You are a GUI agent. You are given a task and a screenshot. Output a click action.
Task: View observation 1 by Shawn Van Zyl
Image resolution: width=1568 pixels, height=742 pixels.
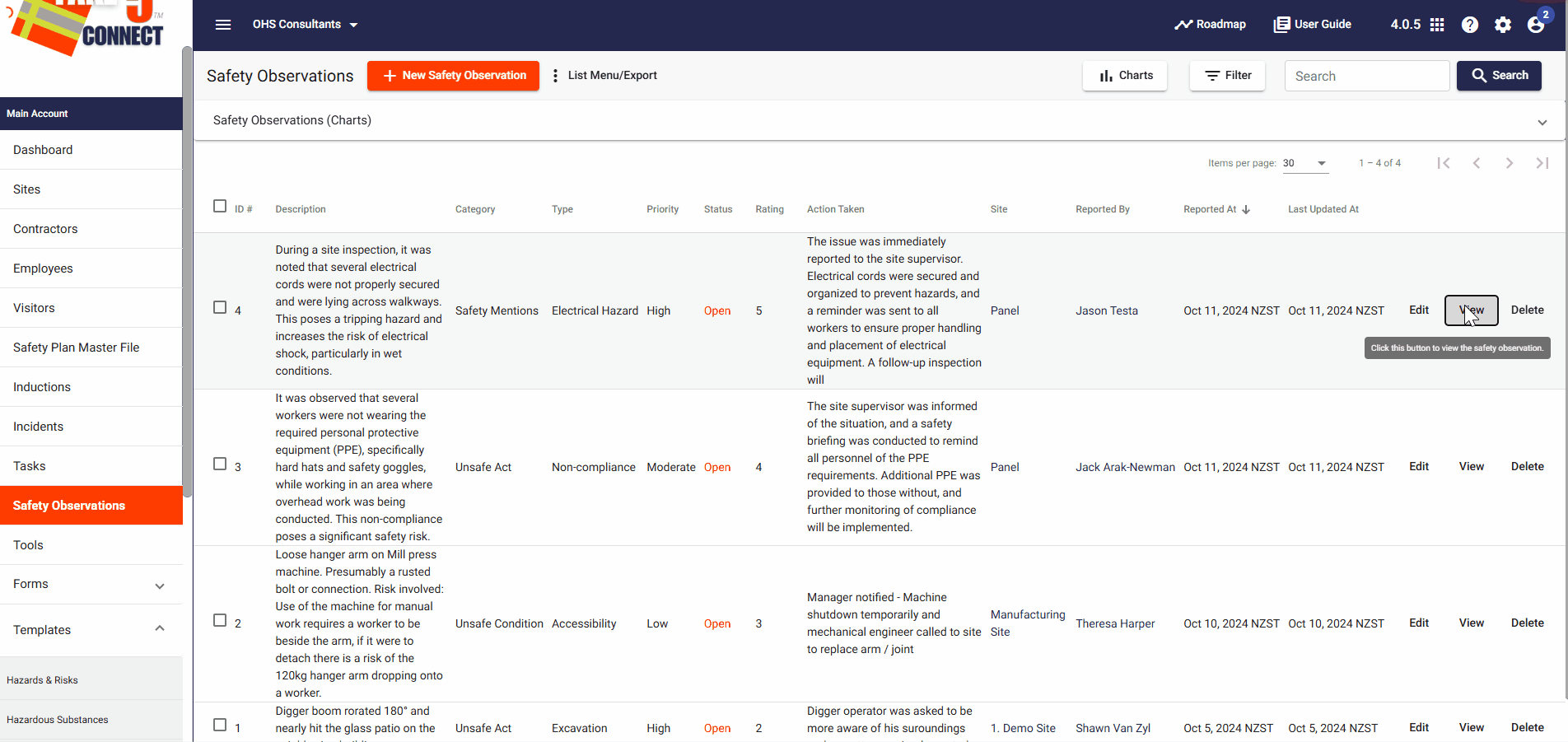tap(1472, 728)
